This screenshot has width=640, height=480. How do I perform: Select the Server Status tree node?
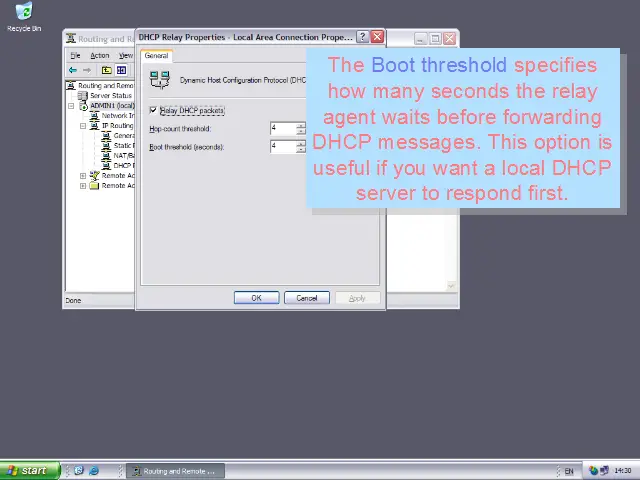110,96
